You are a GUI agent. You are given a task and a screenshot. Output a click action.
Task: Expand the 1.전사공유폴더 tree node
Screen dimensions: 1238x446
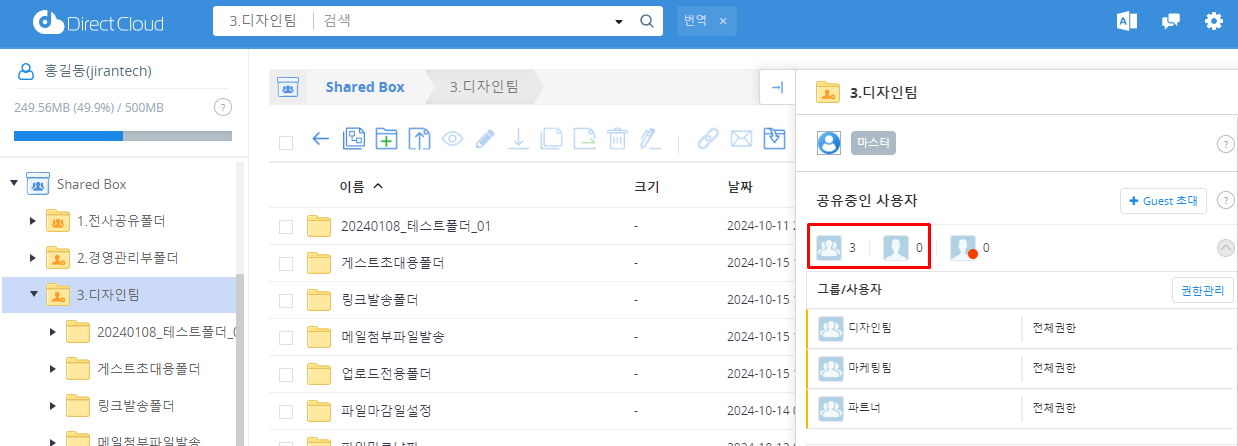coord(35,221)
